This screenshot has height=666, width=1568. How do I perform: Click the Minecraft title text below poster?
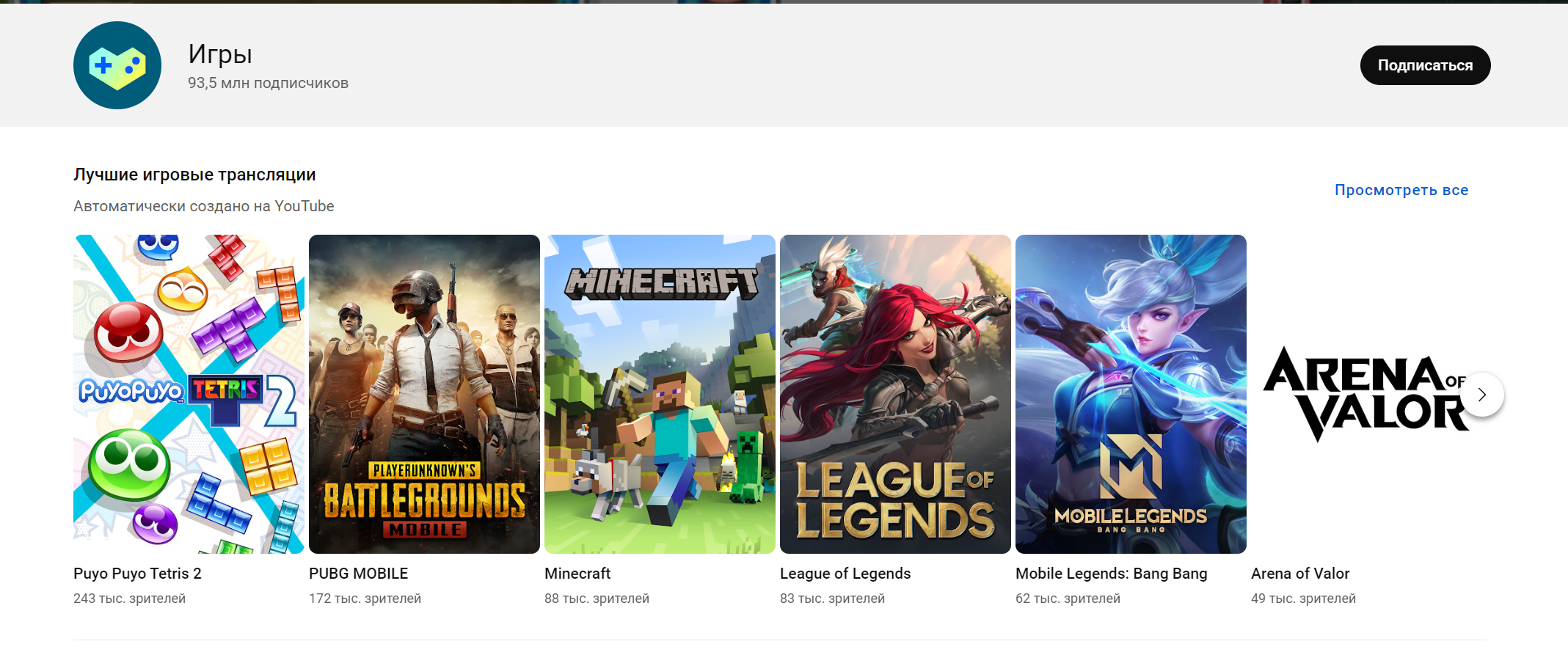point(577,574)
